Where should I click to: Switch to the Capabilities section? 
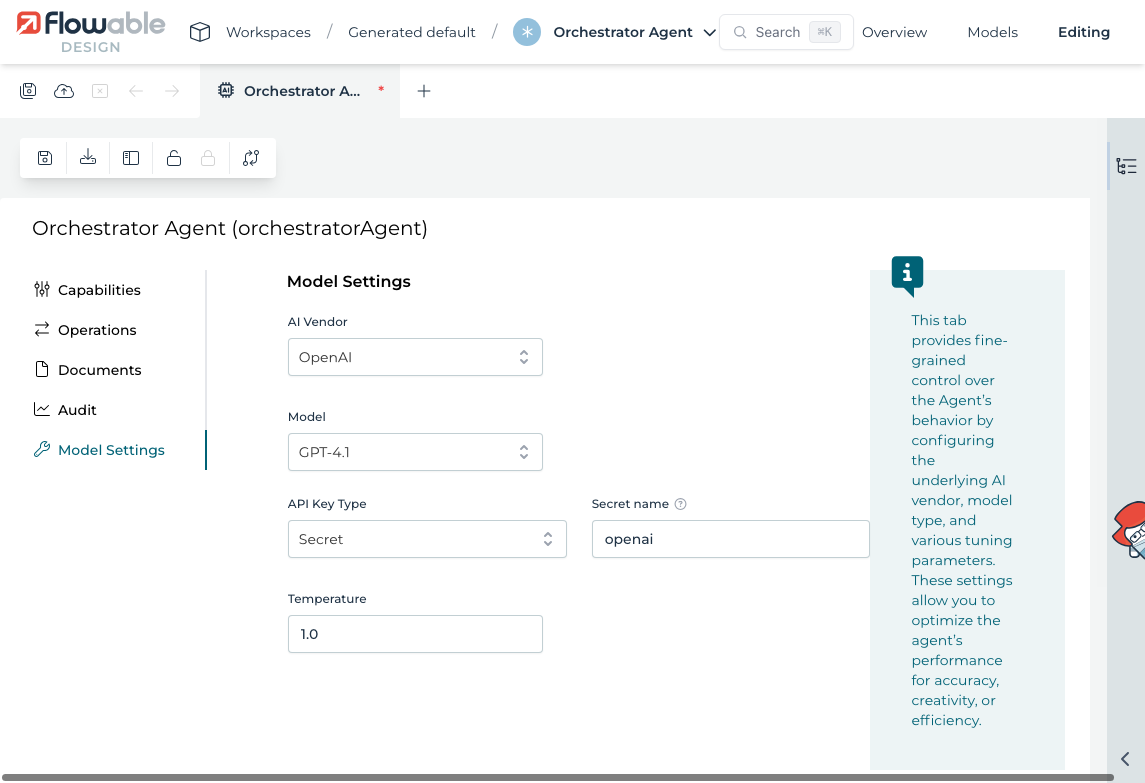pyautogui.click(x=99, y=290)
